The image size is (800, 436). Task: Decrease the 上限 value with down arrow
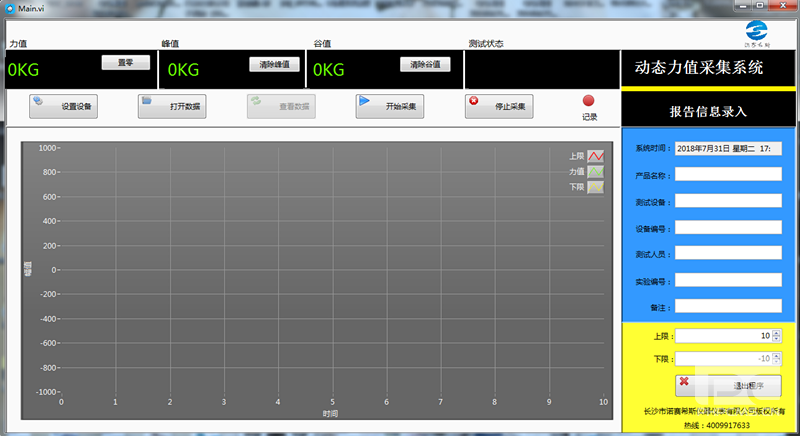click(x=777, y=339)
